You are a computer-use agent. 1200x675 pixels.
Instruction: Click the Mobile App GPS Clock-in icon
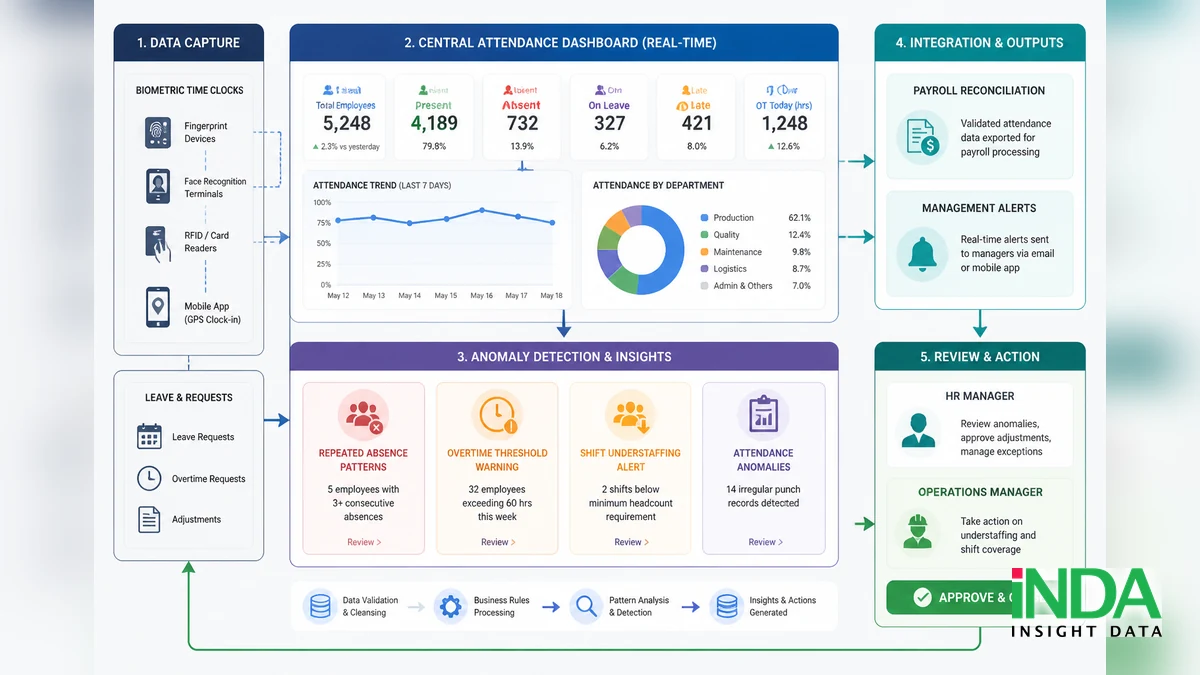[x=158, y=306]
